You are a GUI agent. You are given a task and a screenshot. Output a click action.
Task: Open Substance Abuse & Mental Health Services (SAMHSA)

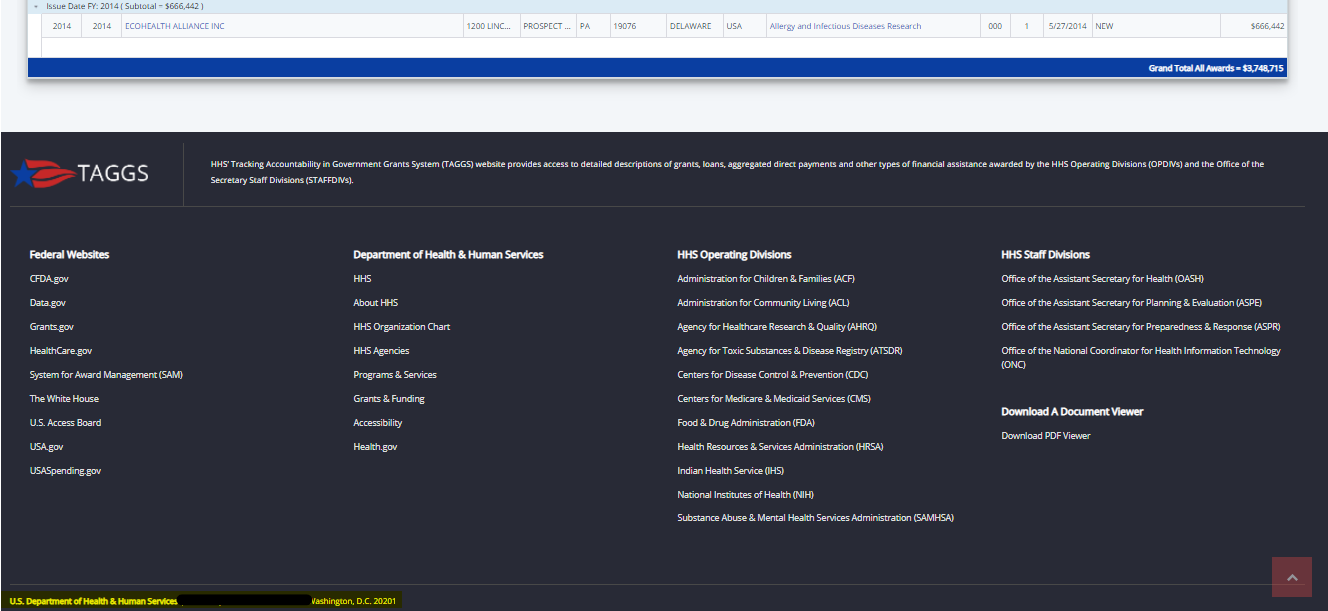click(816, 519)
